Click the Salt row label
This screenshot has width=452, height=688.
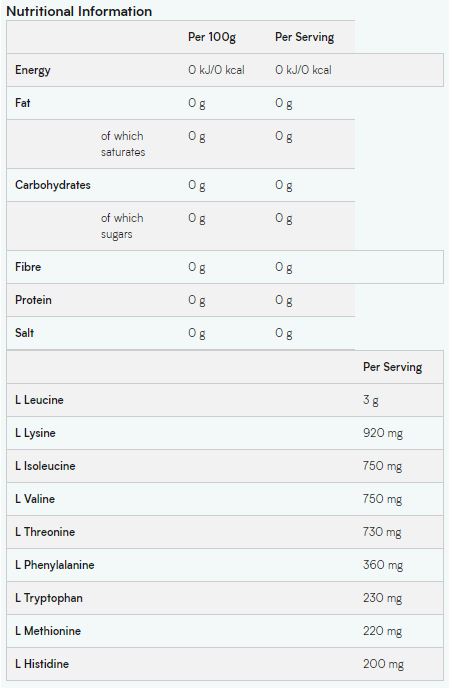point(24,333)
